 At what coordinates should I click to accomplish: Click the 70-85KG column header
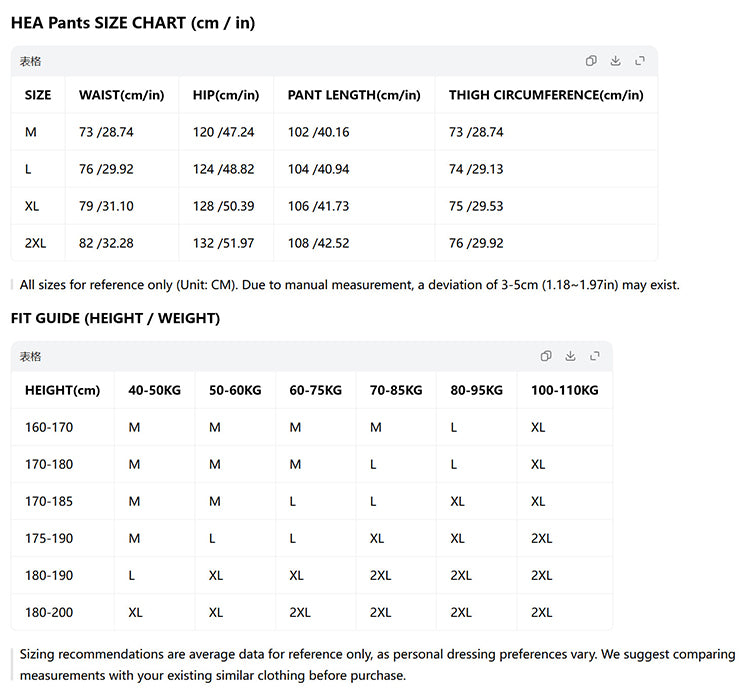396,390
